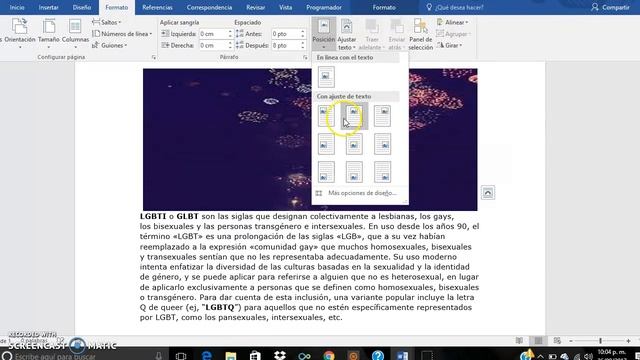
Task: Open the Panel de selección
Action: pyautogui.click(x=420, y=34)
